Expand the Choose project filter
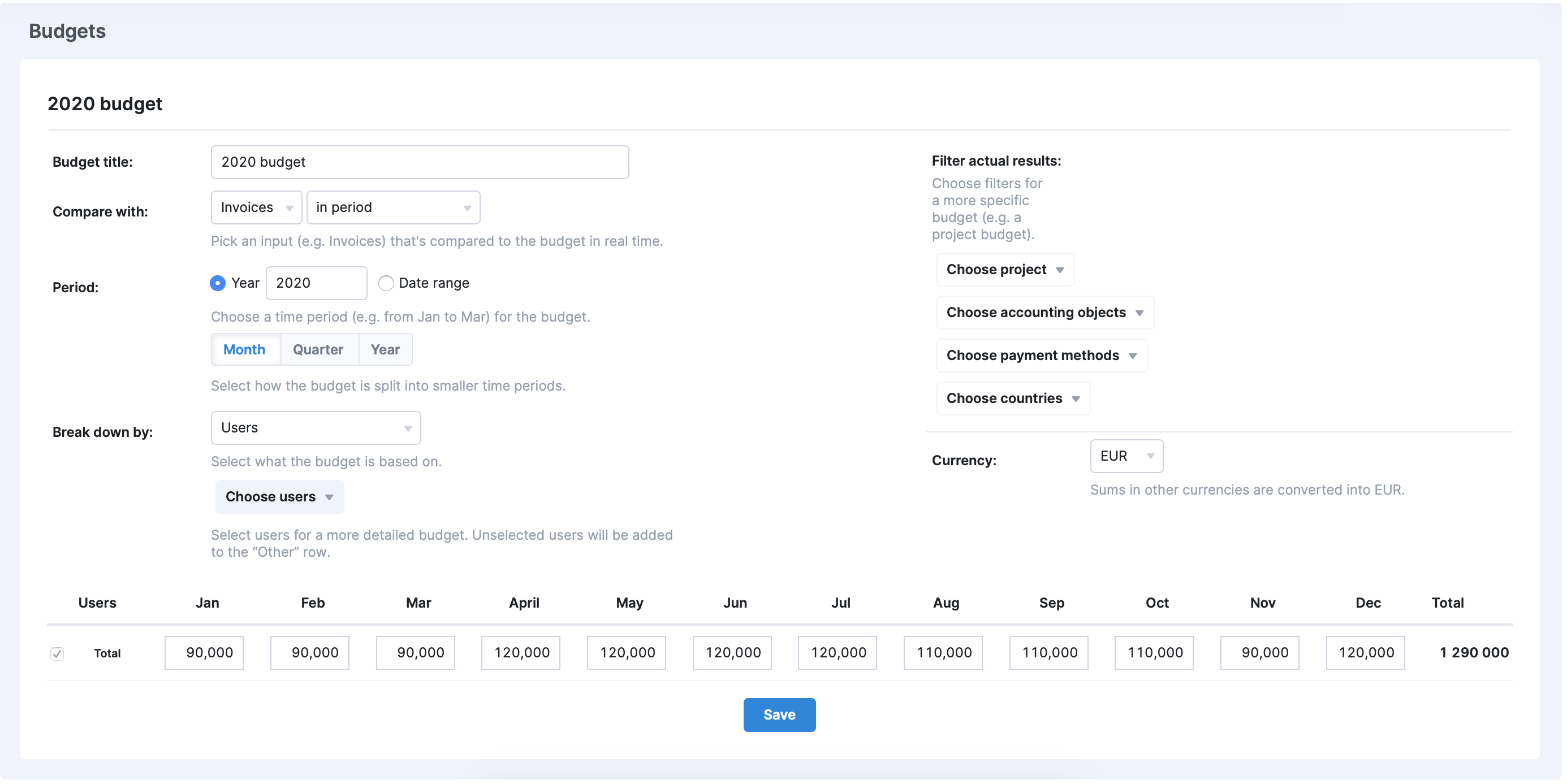Screen dimensions: 1567x784 point(1005,270)
